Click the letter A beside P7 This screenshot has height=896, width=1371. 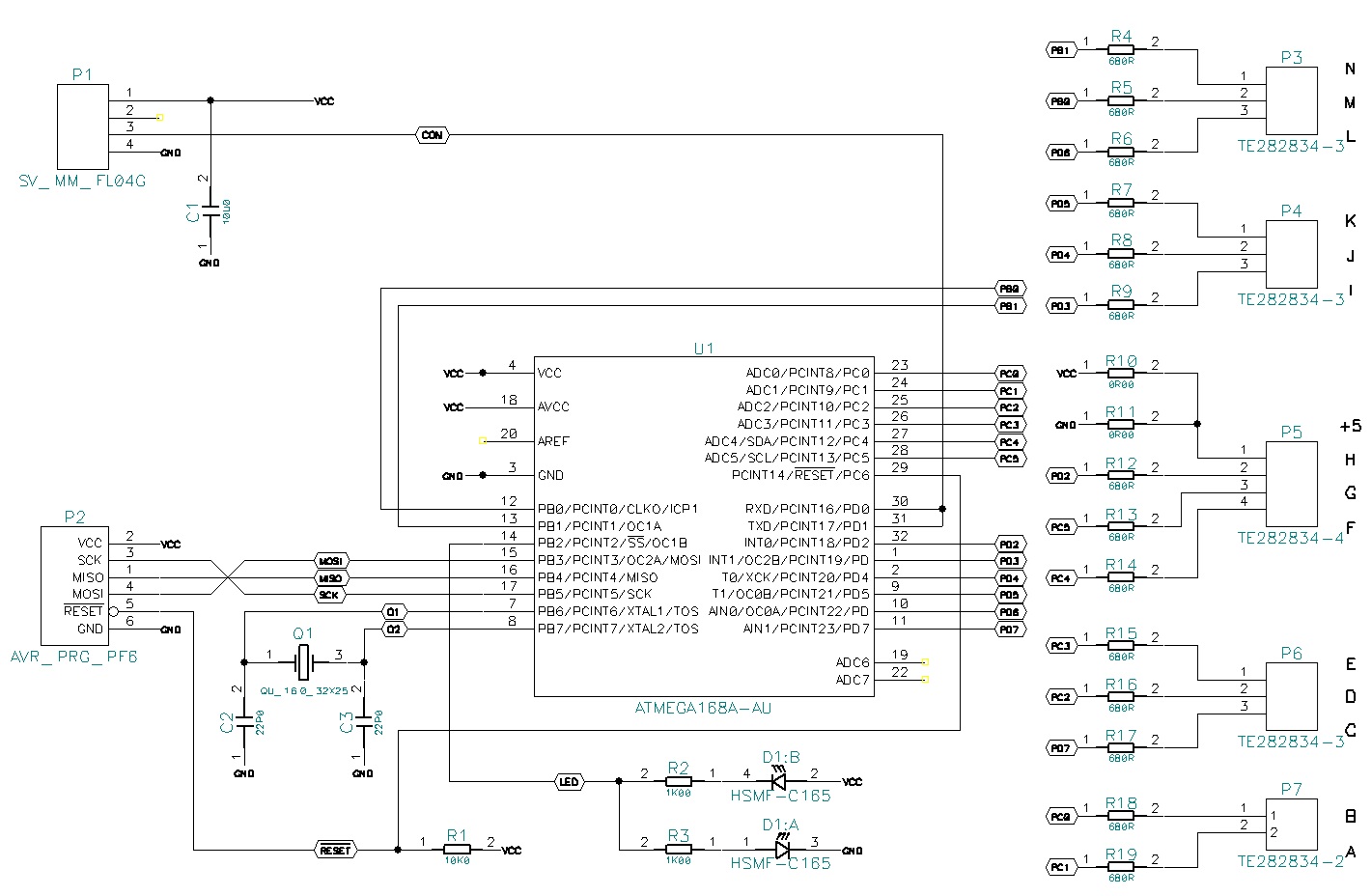point(1351,852)
